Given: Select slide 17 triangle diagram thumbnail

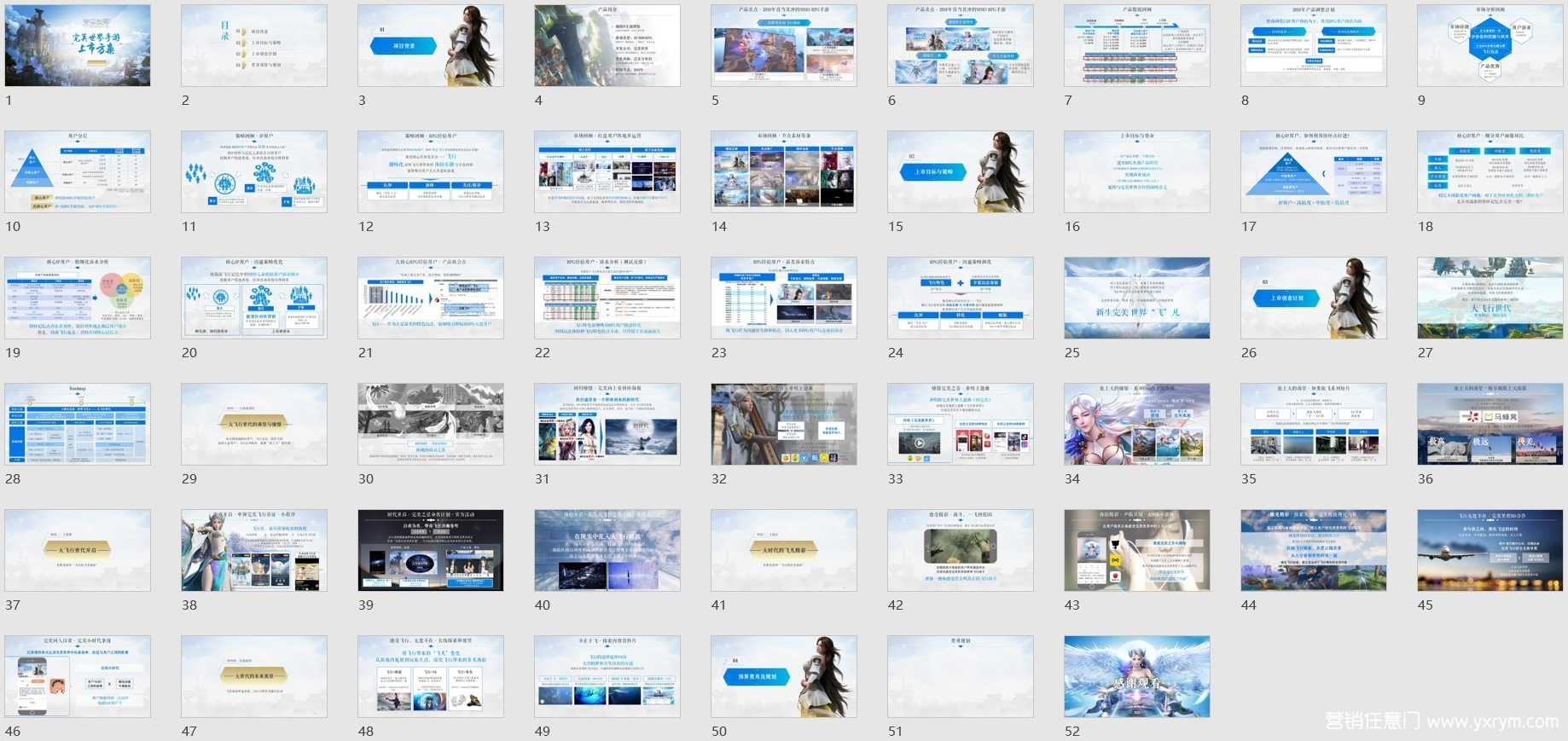Looking at the screenshot, I should click(x=1314, y=171).
